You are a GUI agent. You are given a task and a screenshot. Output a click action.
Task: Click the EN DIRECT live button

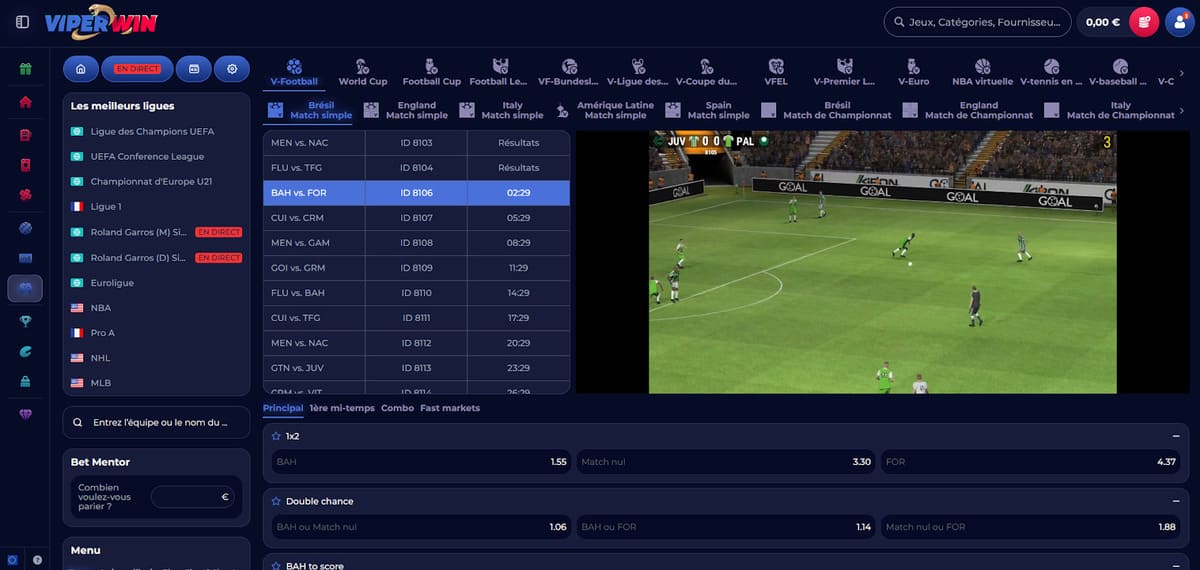[x=137, y=69]
